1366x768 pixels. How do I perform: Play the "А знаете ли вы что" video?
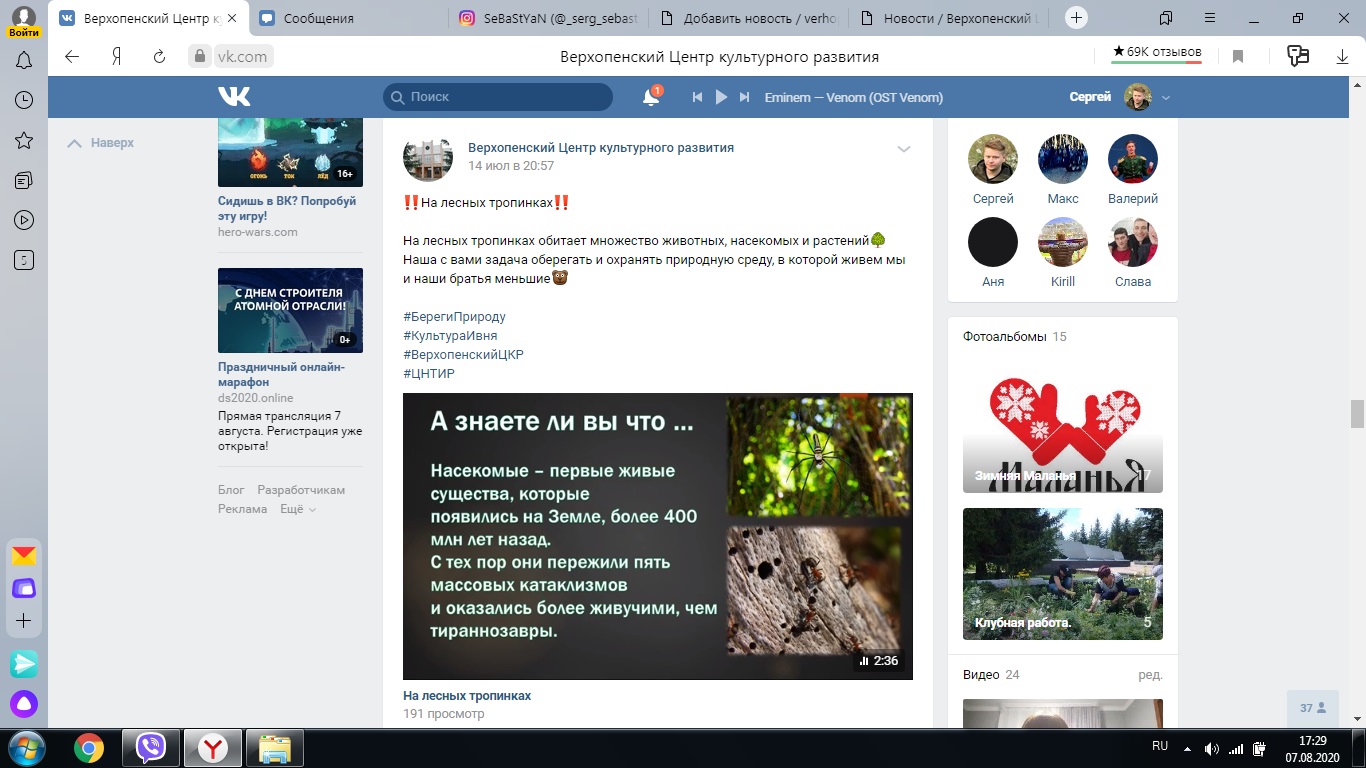[x=658, y=536]
